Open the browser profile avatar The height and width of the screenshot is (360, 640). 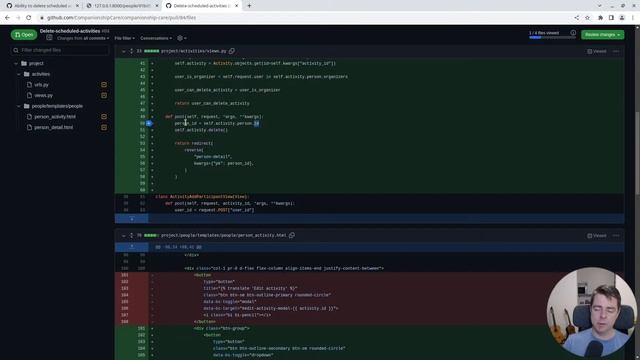tap(622, 18)
